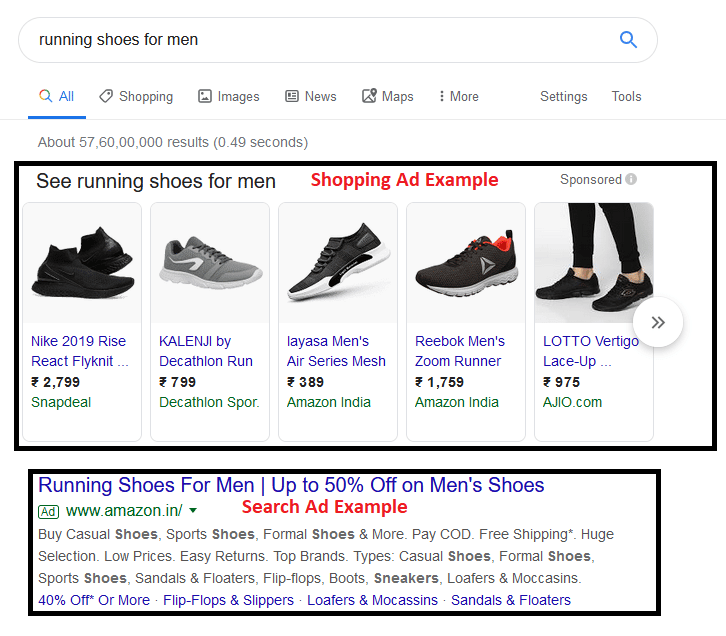Screen dimensions: 726x636
Task: Open the Shopping tab
Action: 136,97
